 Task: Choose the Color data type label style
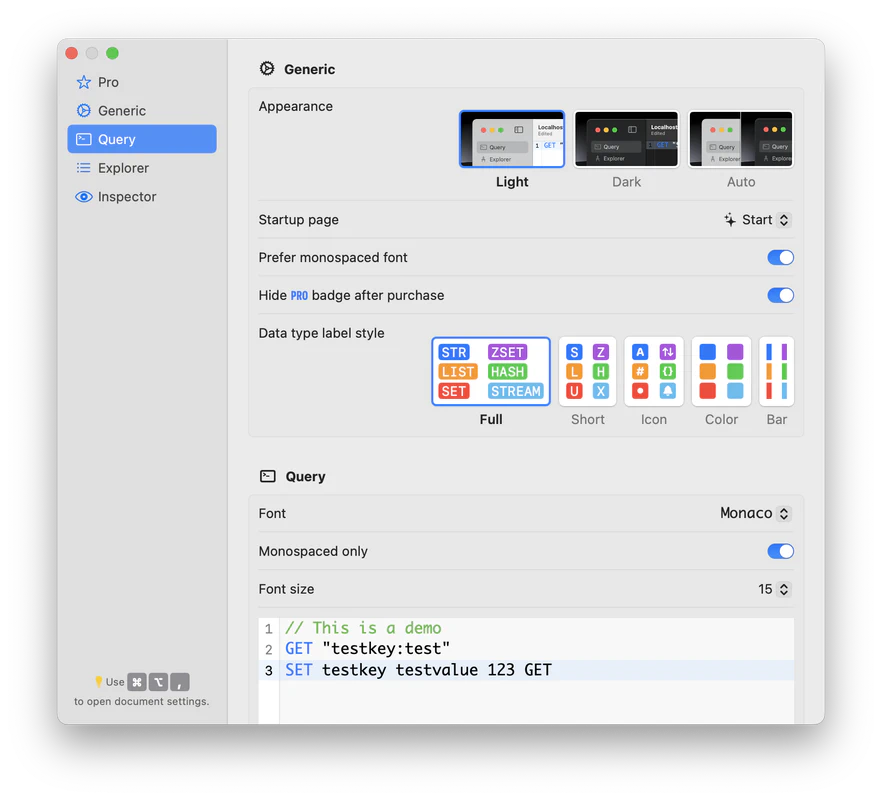721,371
